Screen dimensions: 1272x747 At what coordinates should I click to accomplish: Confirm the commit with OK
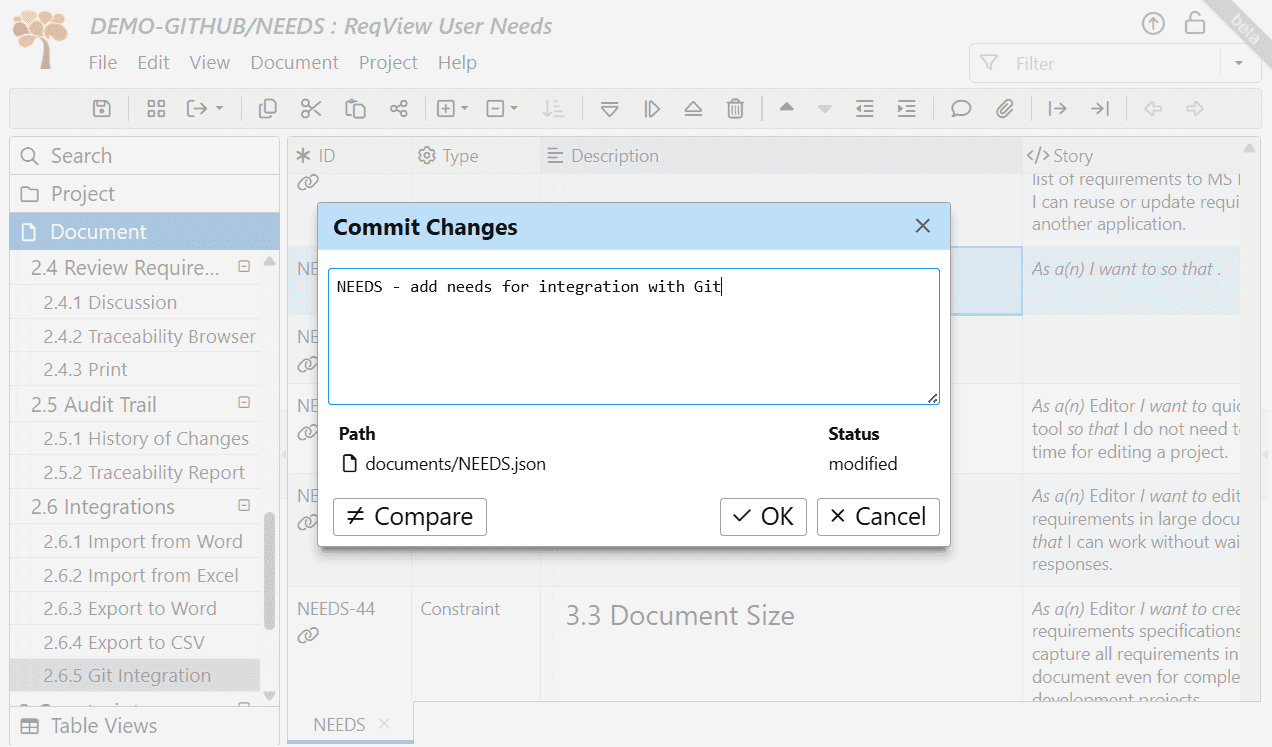click(x=763, y=517)
